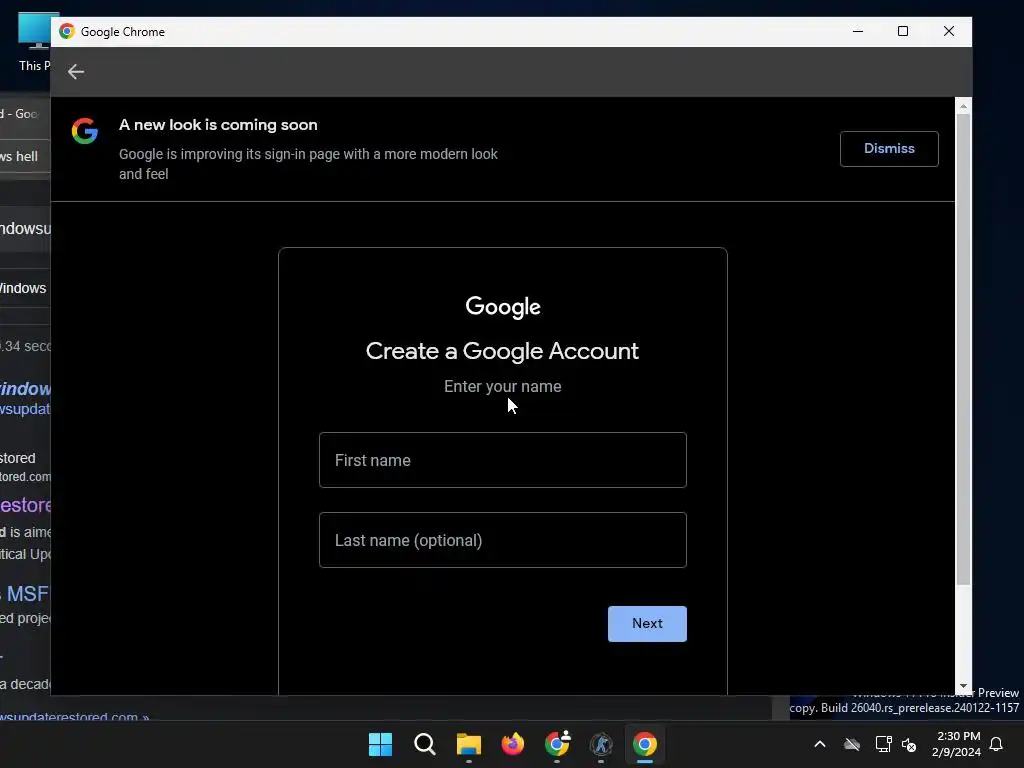Image resolution: width=1024 pixels, height=768 pixels.
Task: Click the Next button
Action: click(647, 624)
